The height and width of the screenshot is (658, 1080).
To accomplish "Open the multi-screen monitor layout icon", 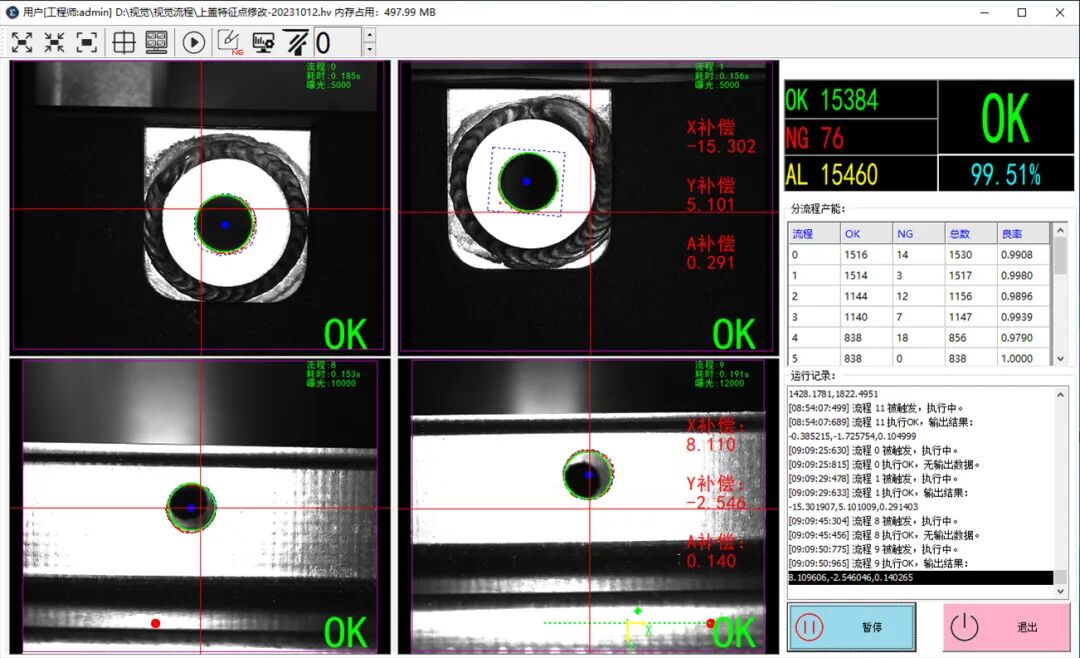I will click(x=156, y=43).
